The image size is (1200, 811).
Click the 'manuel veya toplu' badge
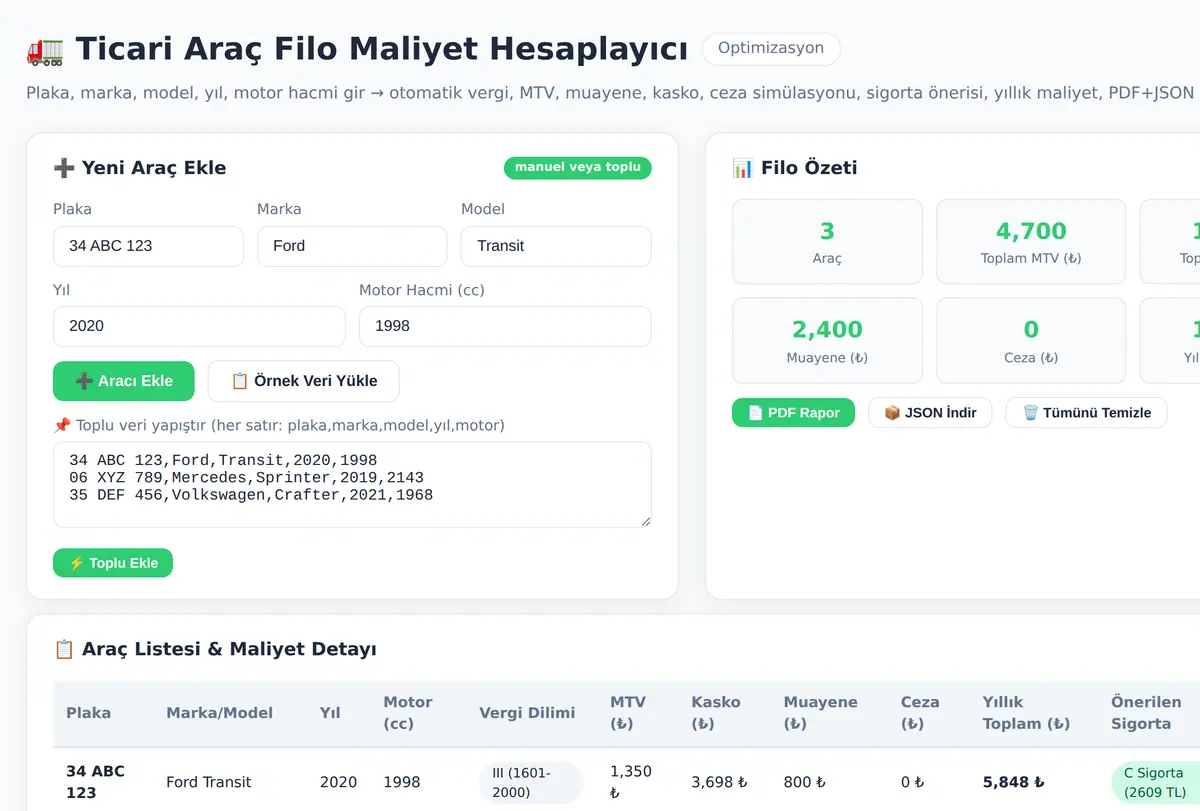click(x=578, y=167)
